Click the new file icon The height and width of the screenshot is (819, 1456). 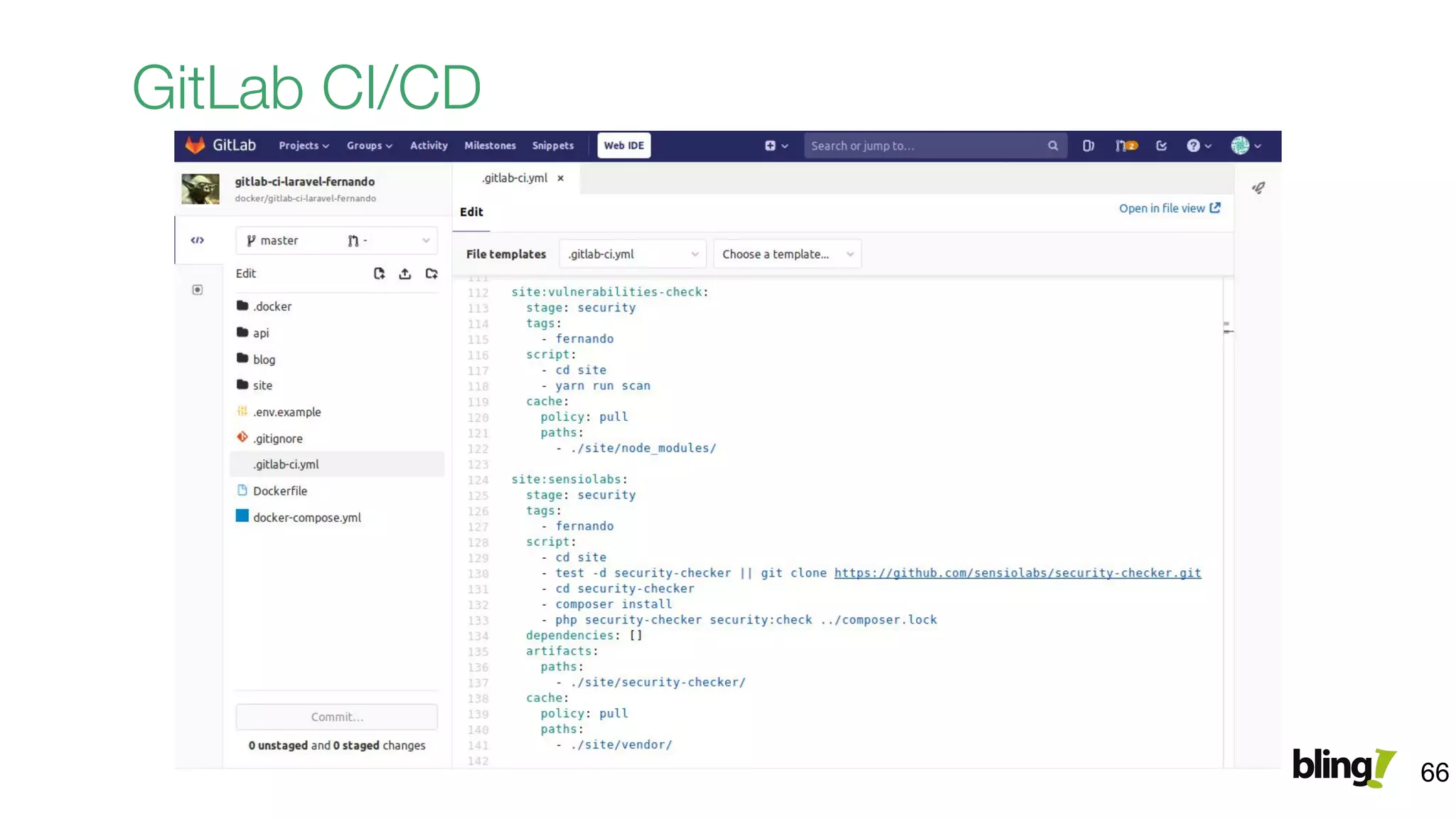(379, 274)
